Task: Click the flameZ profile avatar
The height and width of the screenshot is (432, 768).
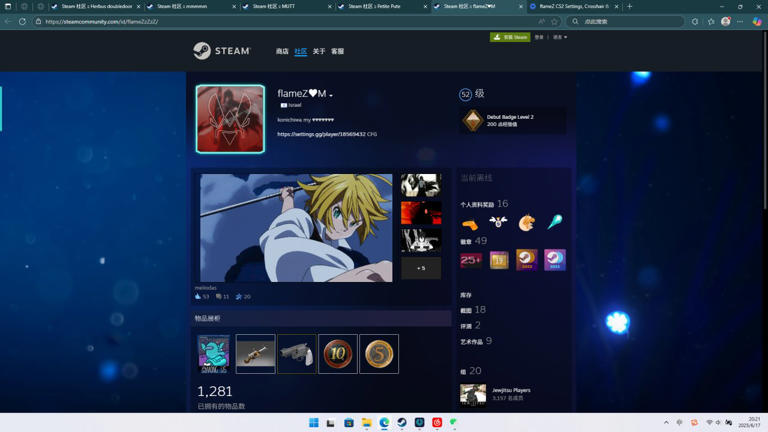Action: click(230, 119)
